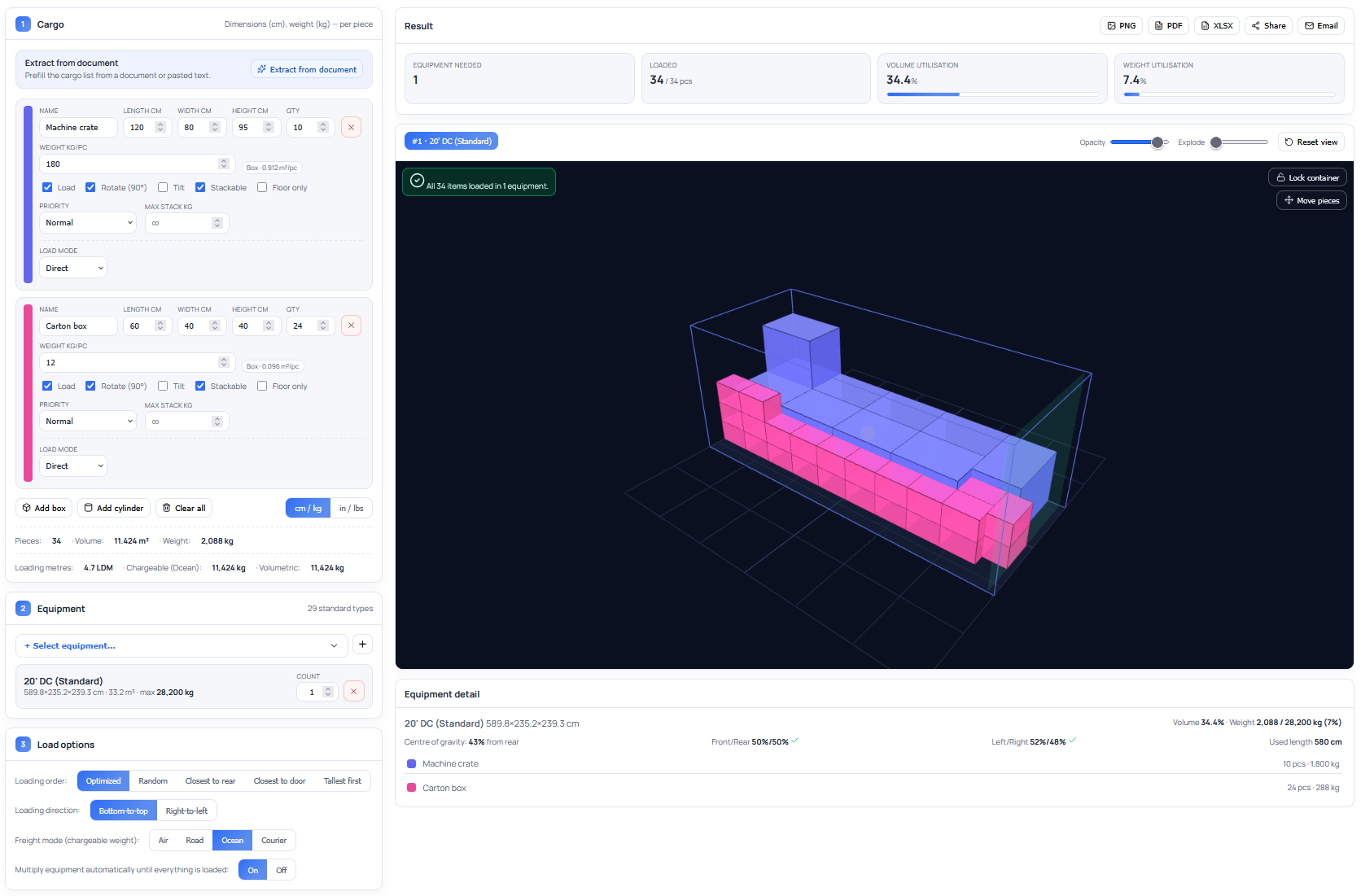Choose Bottom-to-top loading direction
Viewport: 1361px width, 896px height.
point(123,811)
